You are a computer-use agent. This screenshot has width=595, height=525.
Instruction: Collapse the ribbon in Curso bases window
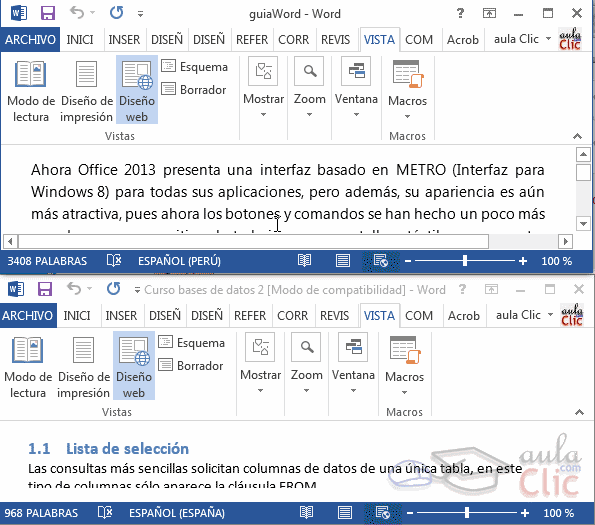pos(579,412)
